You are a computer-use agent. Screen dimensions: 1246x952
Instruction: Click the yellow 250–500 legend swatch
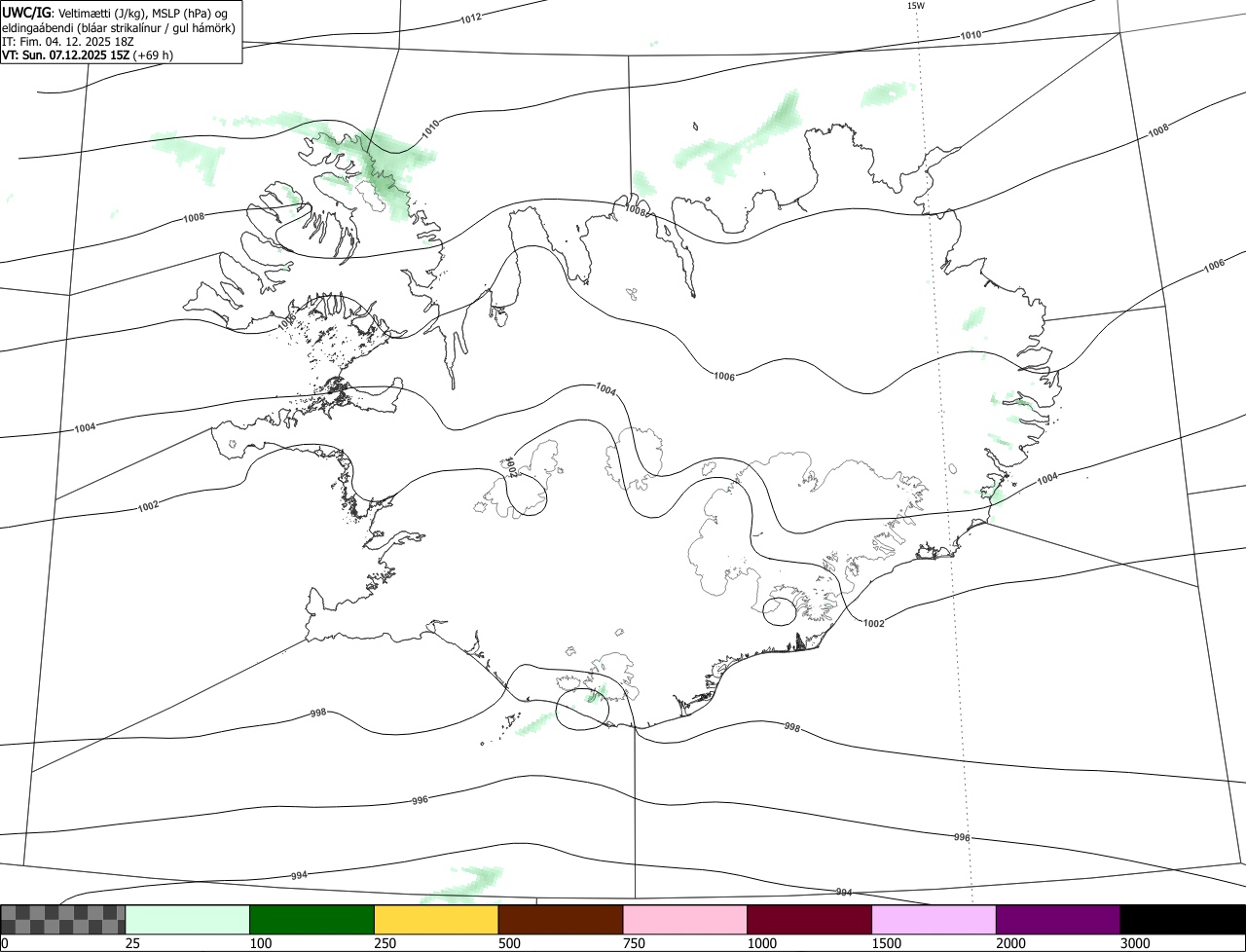coord(436,920)
